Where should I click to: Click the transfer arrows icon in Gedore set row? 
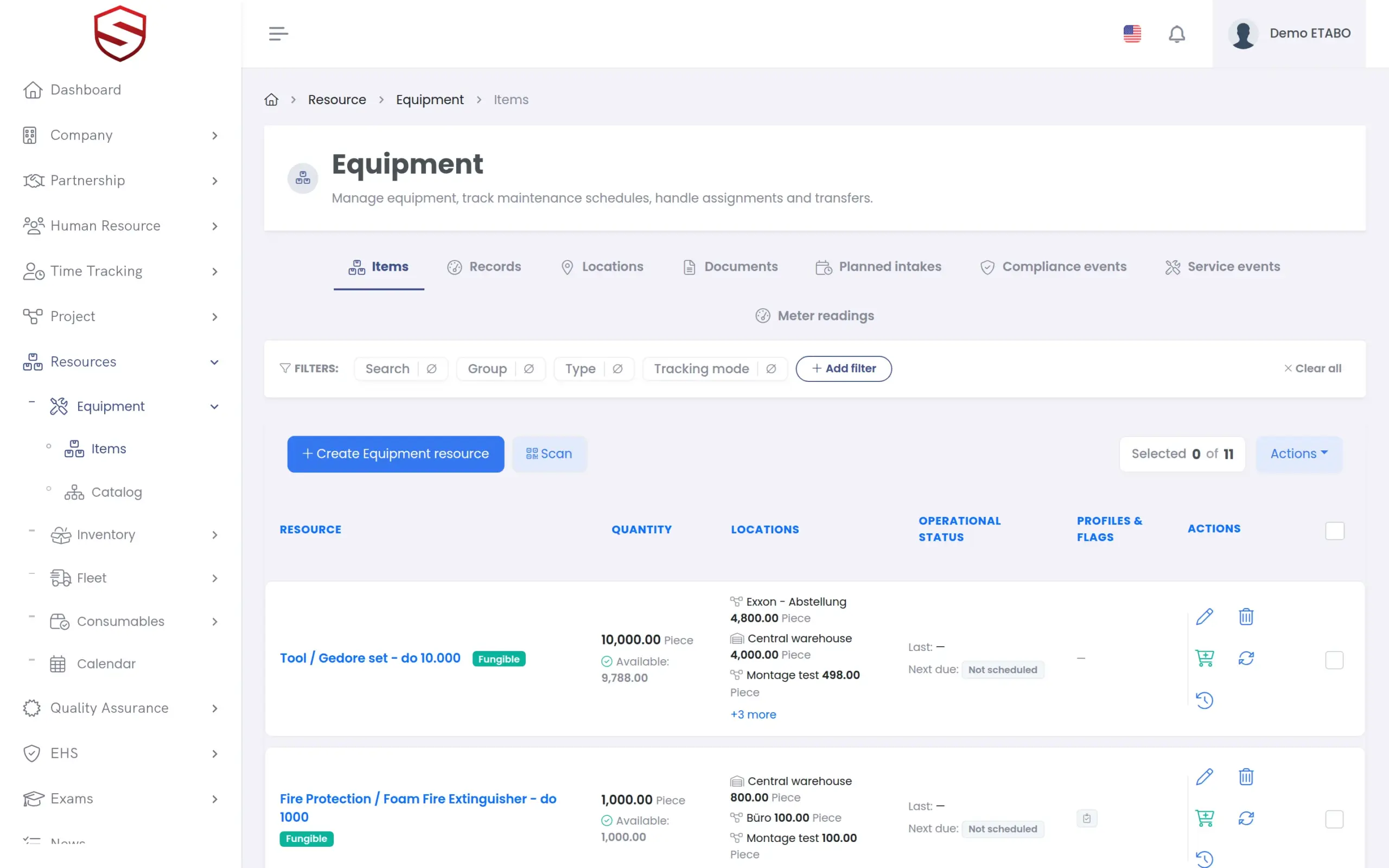tap(1246, 658)
